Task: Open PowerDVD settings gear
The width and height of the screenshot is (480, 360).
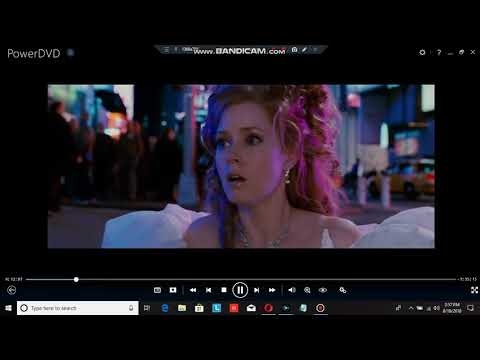Action: pos(422,52)
